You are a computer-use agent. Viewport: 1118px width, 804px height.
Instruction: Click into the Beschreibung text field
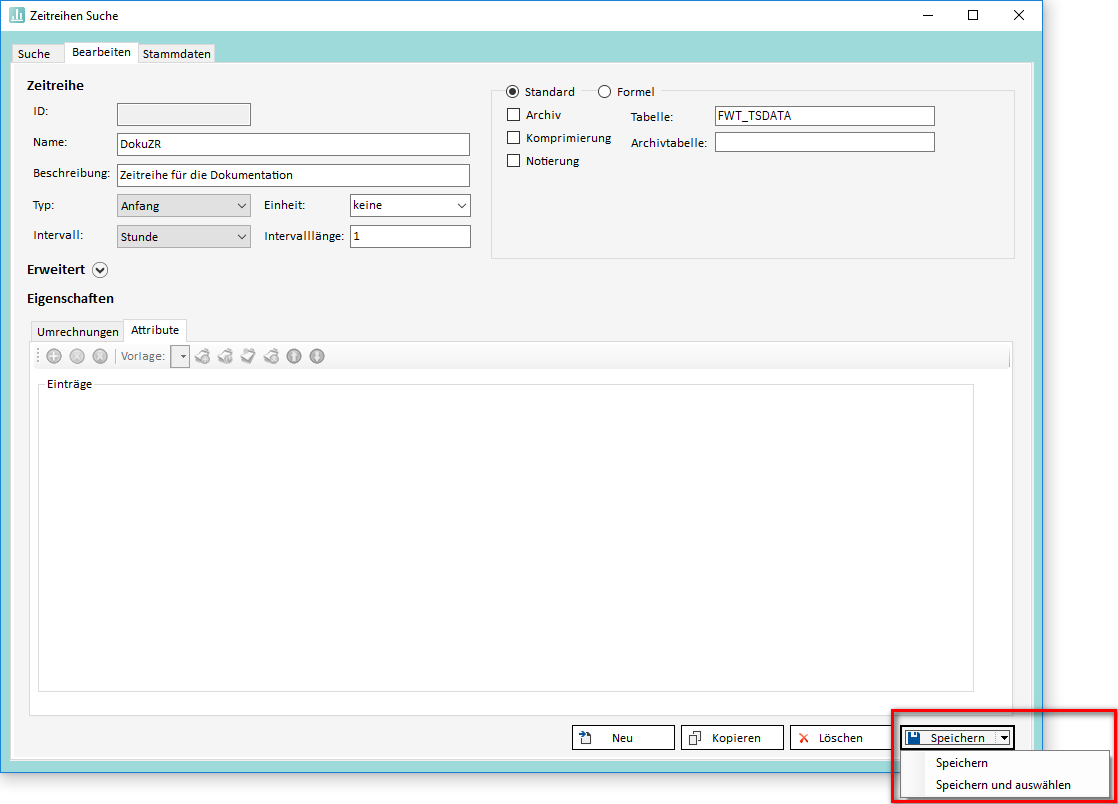[292, 175]
